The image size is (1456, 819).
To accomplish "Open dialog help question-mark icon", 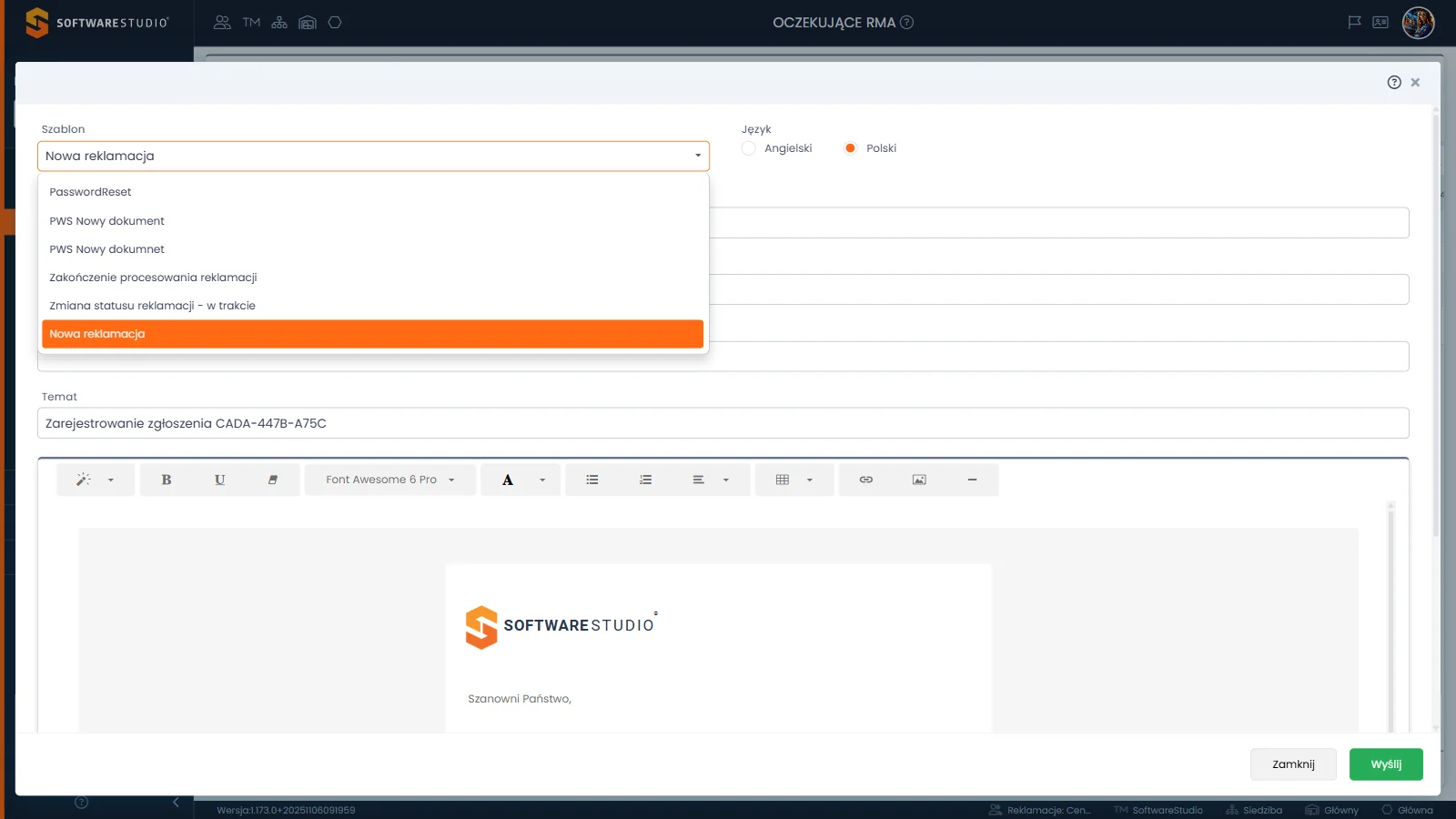I will click(x=1394, y=82).
